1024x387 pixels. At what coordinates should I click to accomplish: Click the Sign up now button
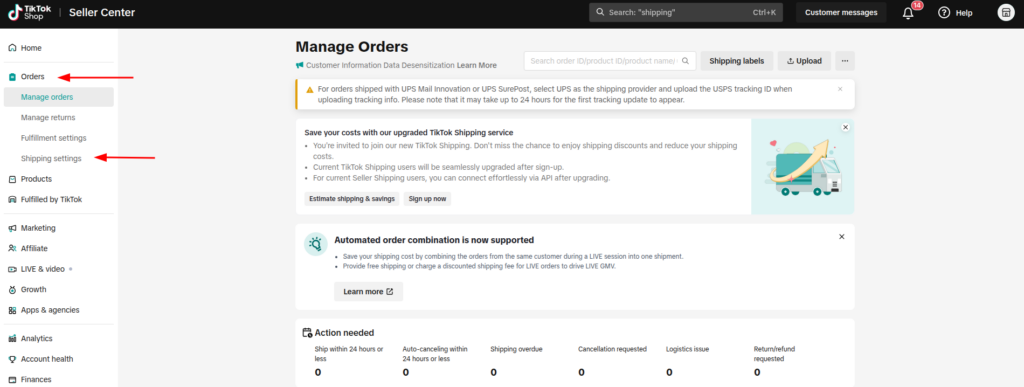tap(427, 199)
